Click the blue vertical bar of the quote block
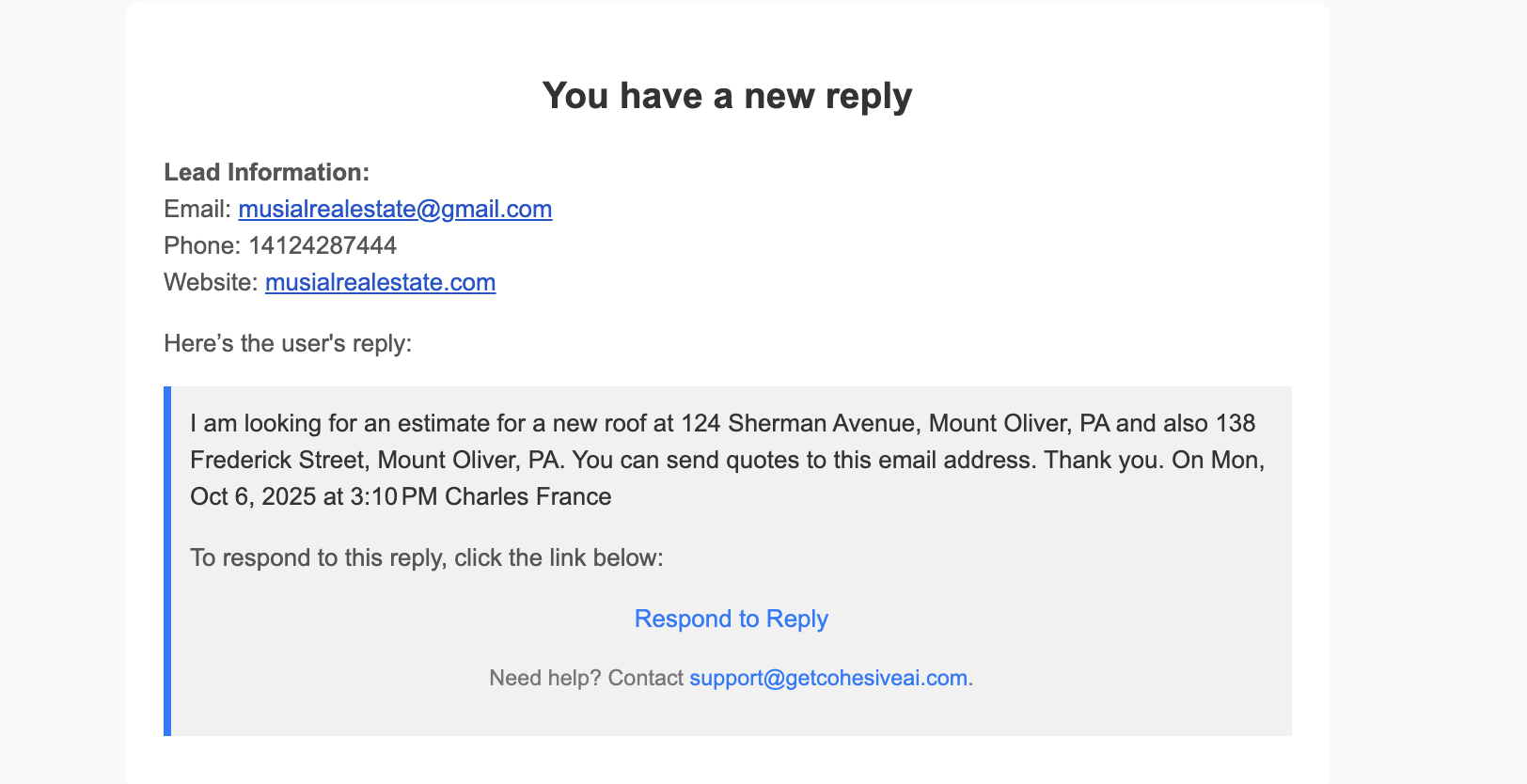The height and width of the screenshot is (784, 1527). tap(167, 560)
